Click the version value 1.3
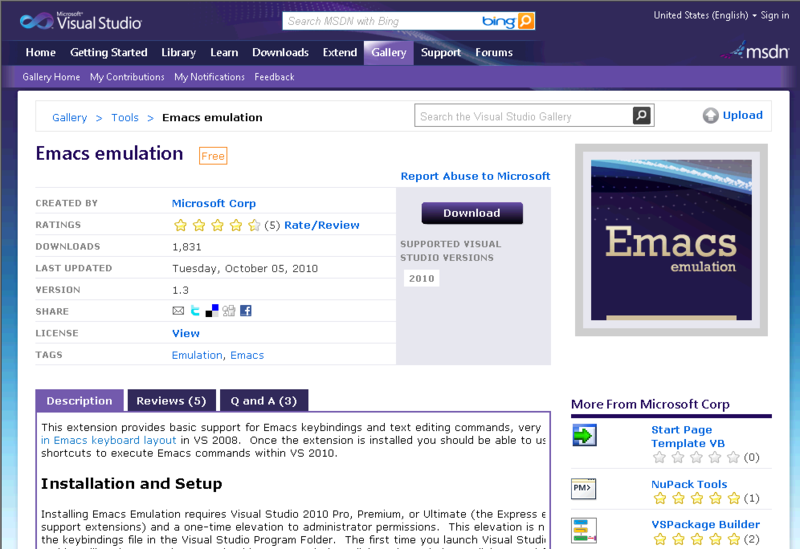The width and height of the screenshot is (800, 549). click(x=180, y=290)
